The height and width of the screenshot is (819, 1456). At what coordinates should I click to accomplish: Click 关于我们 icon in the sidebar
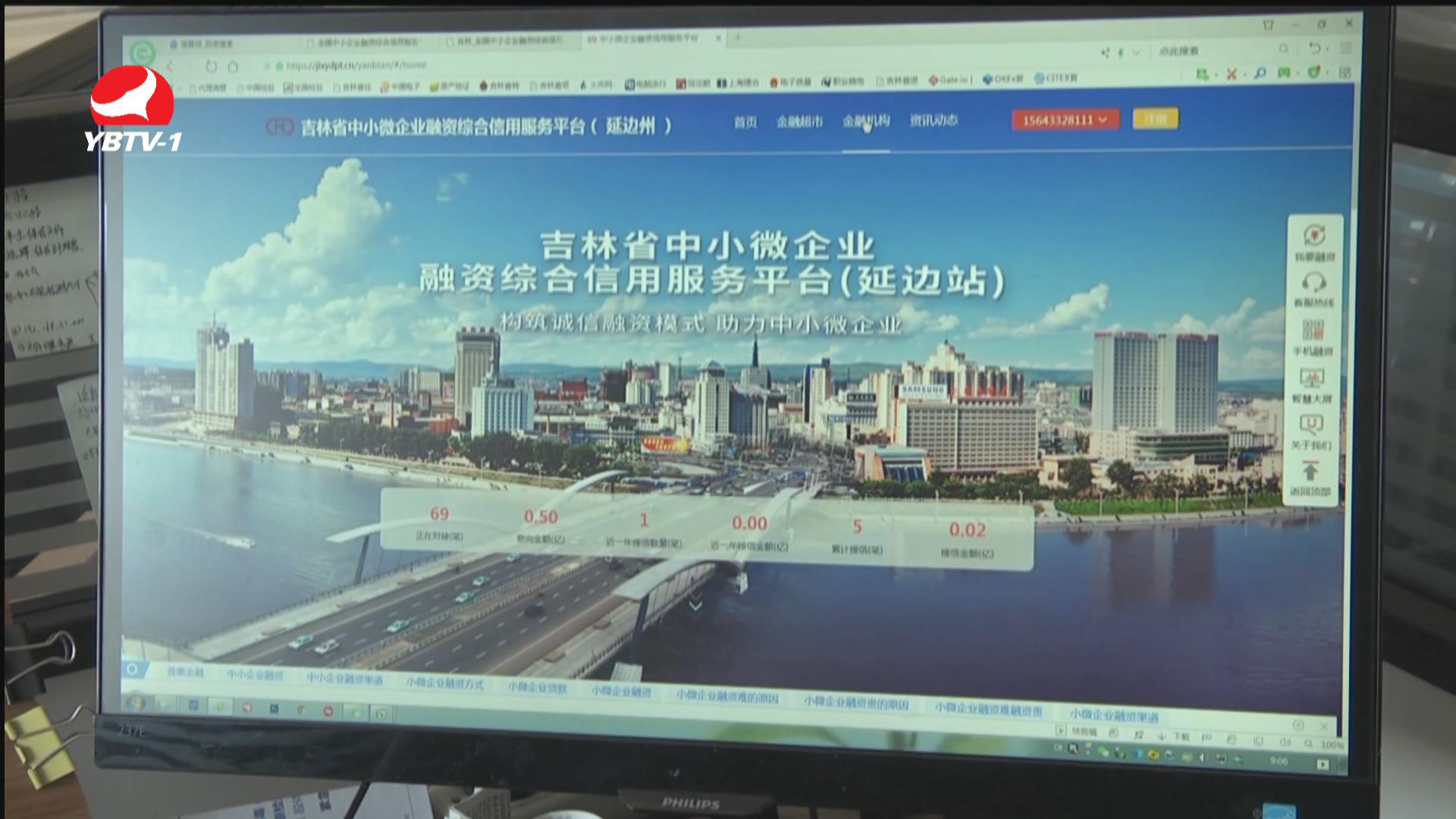[x=1311, y=432]
